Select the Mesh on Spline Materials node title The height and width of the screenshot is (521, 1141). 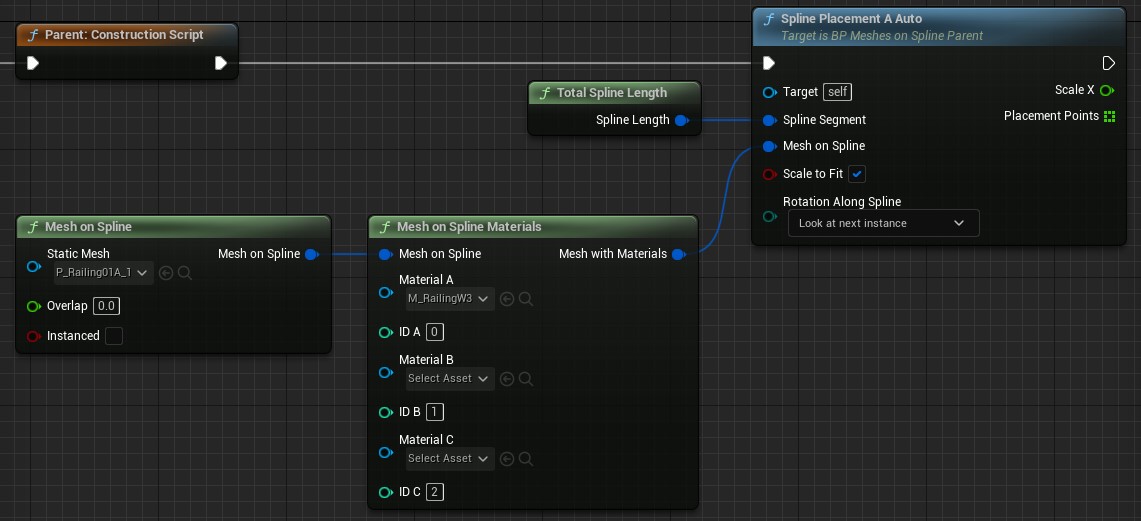(x=469, y=227)
